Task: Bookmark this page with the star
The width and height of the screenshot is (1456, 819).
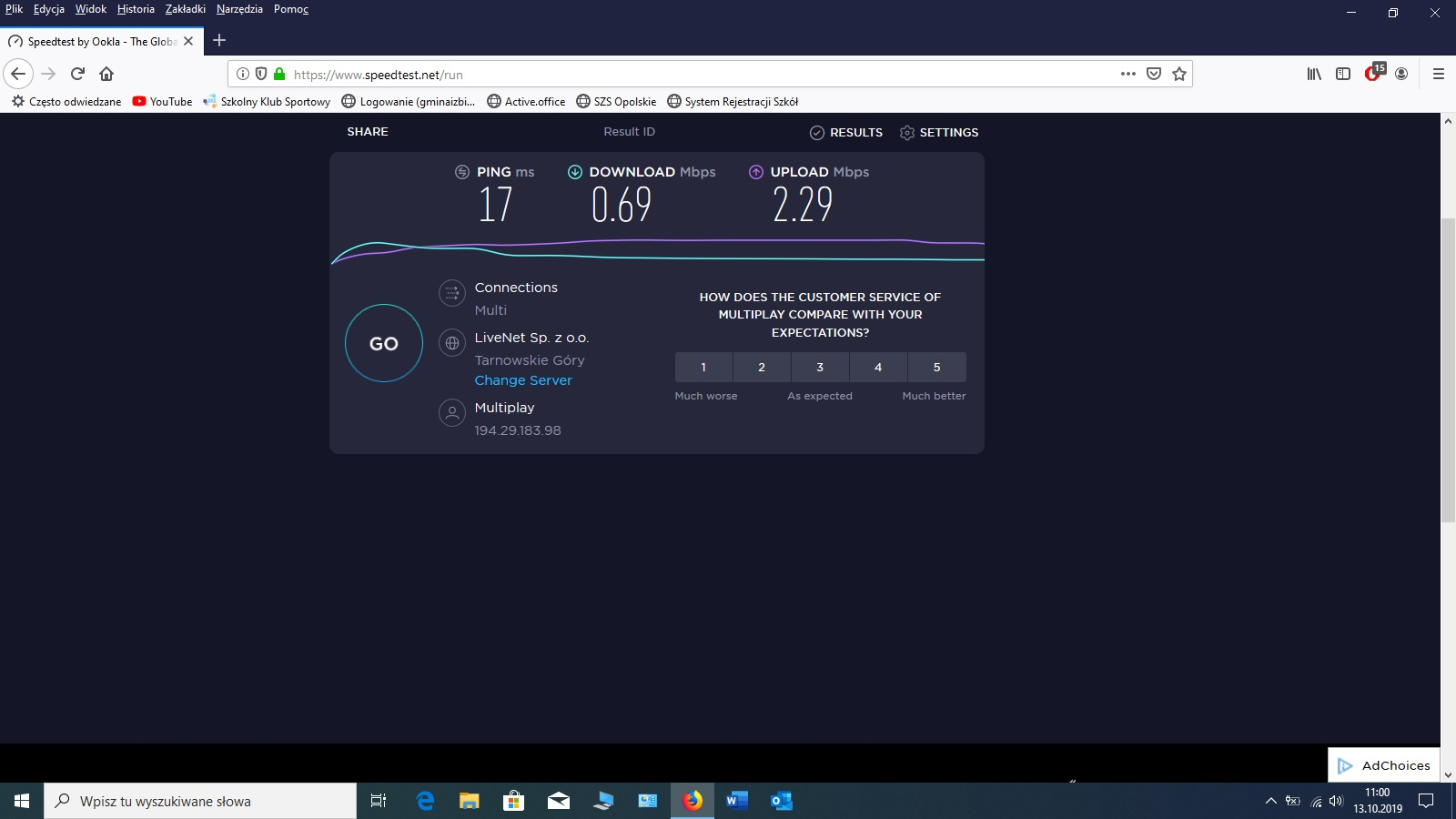Action: pyautogui.click(x=1179, y=74)
